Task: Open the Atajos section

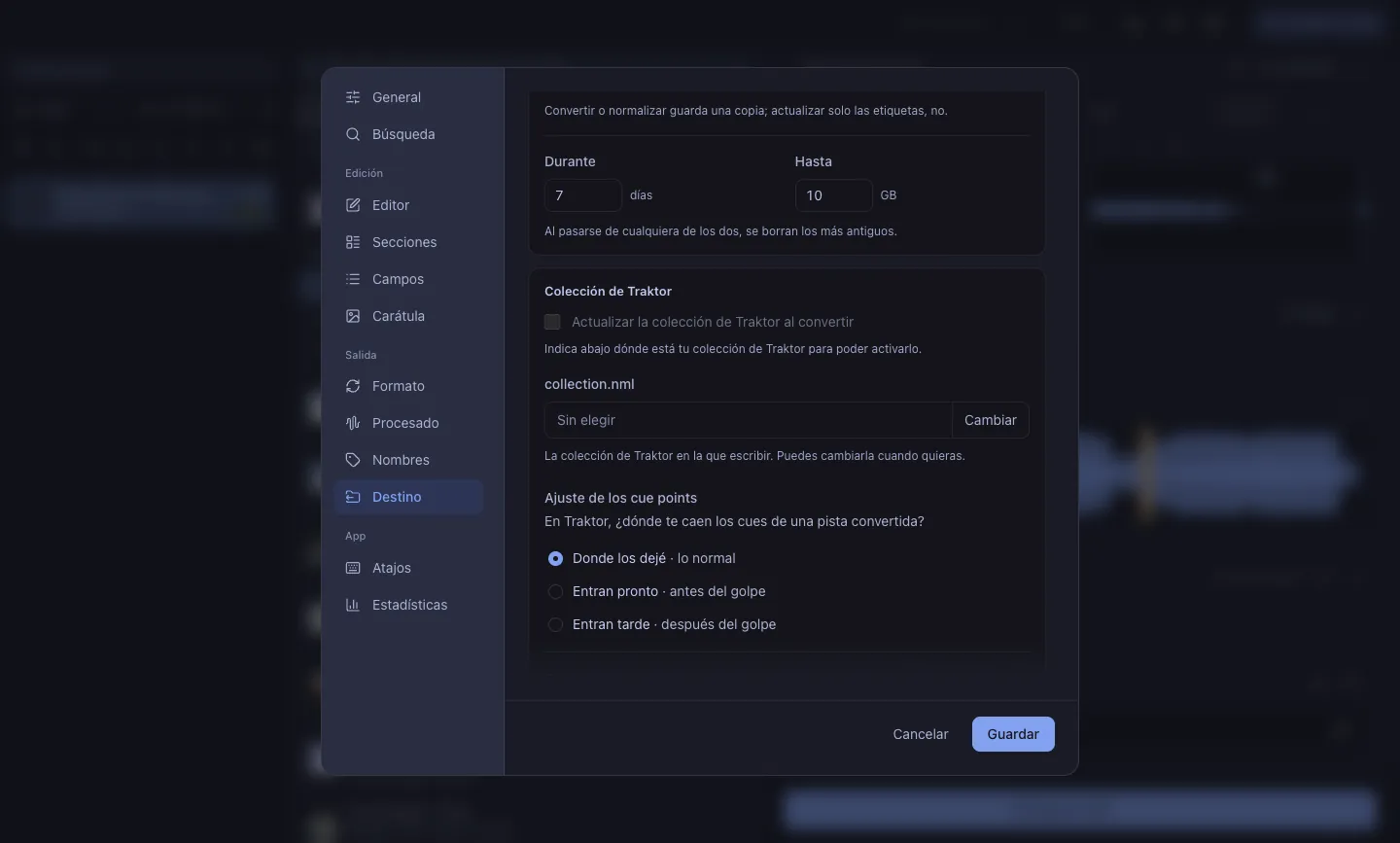Action: tap(408, 568)
